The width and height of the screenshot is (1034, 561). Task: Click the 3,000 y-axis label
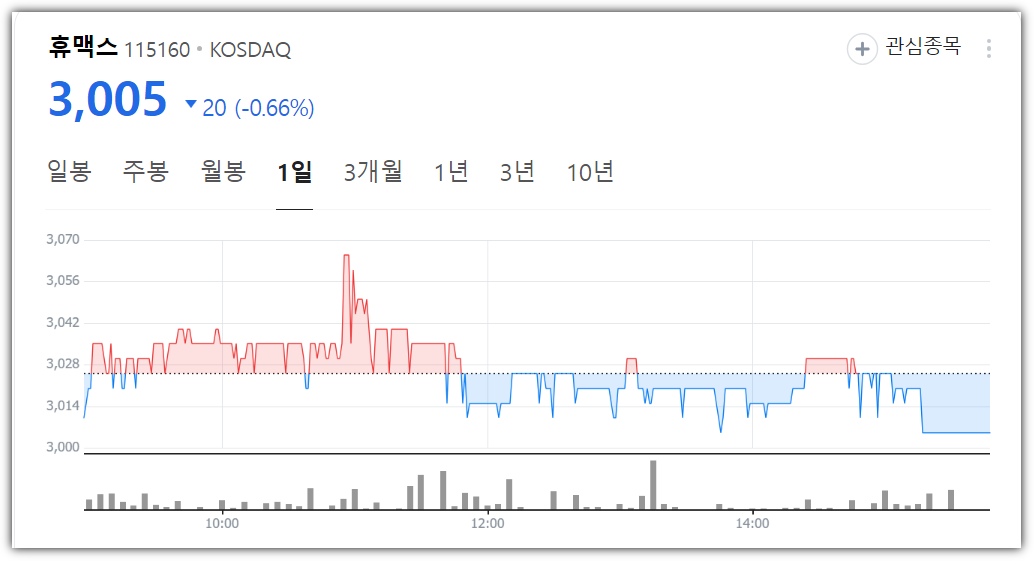63,447
